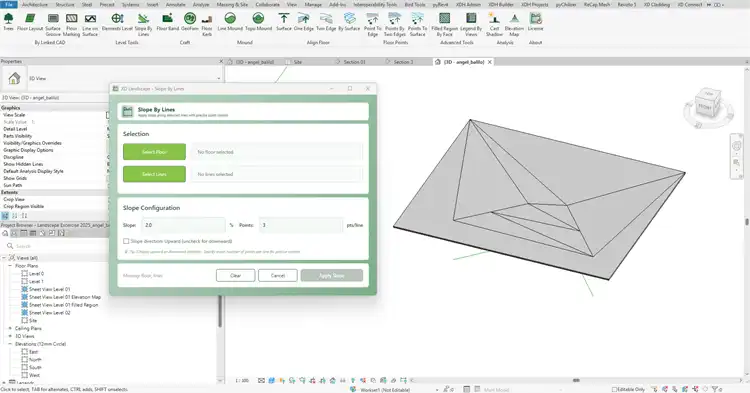Screen dimensions: 750x393
Task: Open the Massing & Site ribbon tab
Action: (x=232, y=4)
